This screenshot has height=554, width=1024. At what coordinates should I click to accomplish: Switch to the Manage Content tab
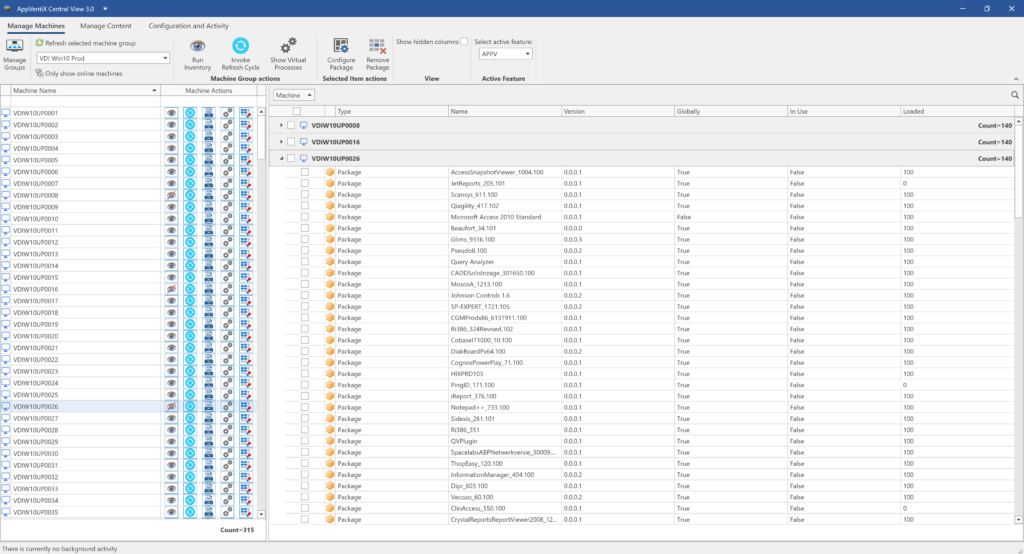click(x=105, y=25)
